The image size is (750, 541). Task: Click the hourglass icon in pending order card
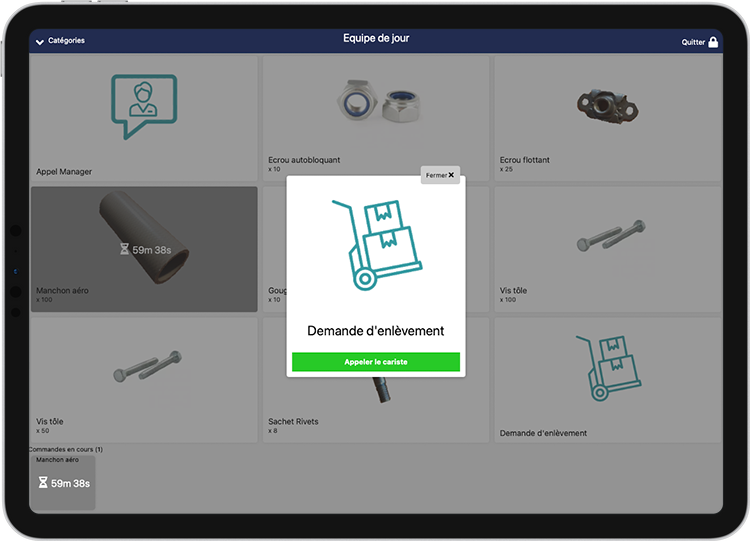(x=43, y=482)
